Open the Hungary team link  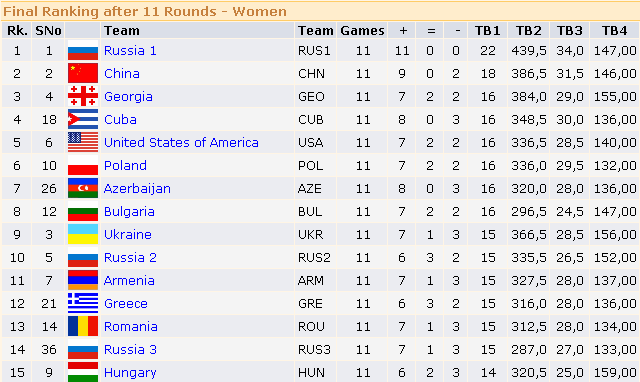(130, 373)
